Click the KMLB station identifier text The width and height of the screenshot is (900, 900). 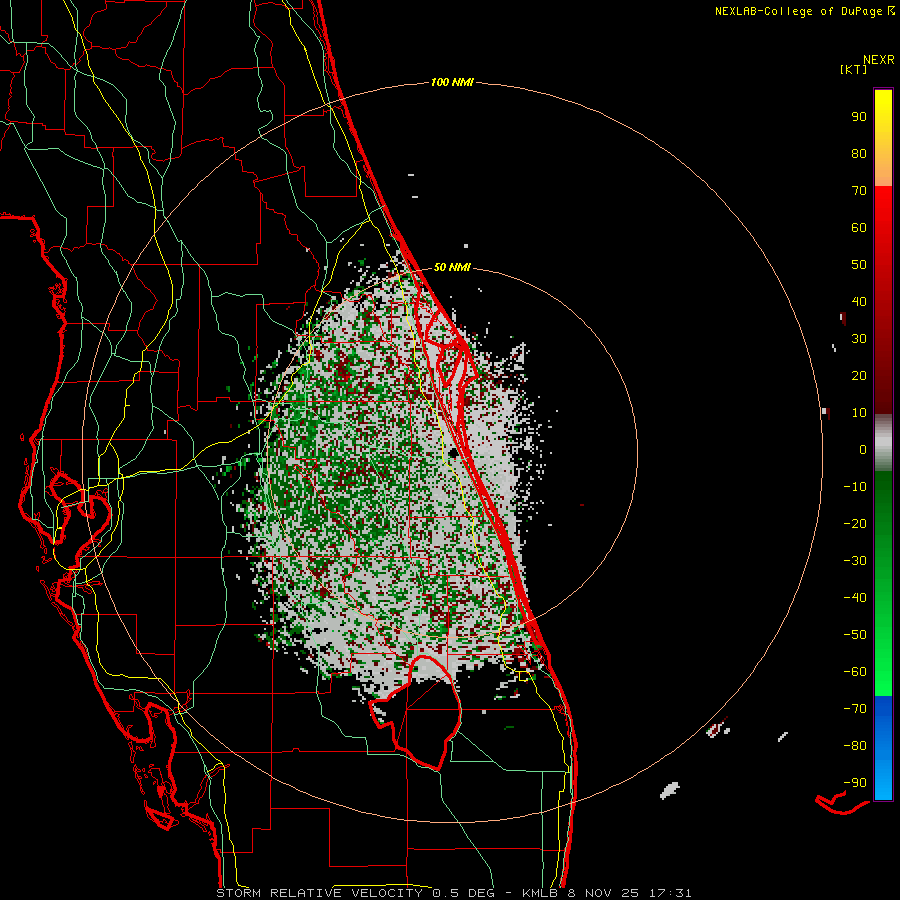pyautogui.click(x=540, y=893)
